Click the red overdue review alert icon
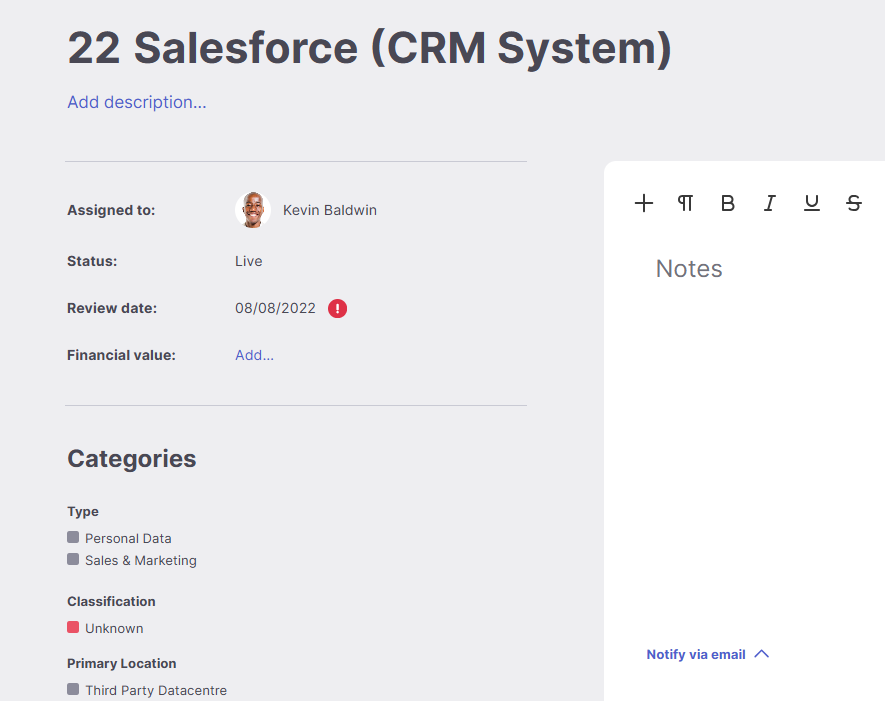Image resolution: width=885 pixels, height=701 pixels. 338,309
